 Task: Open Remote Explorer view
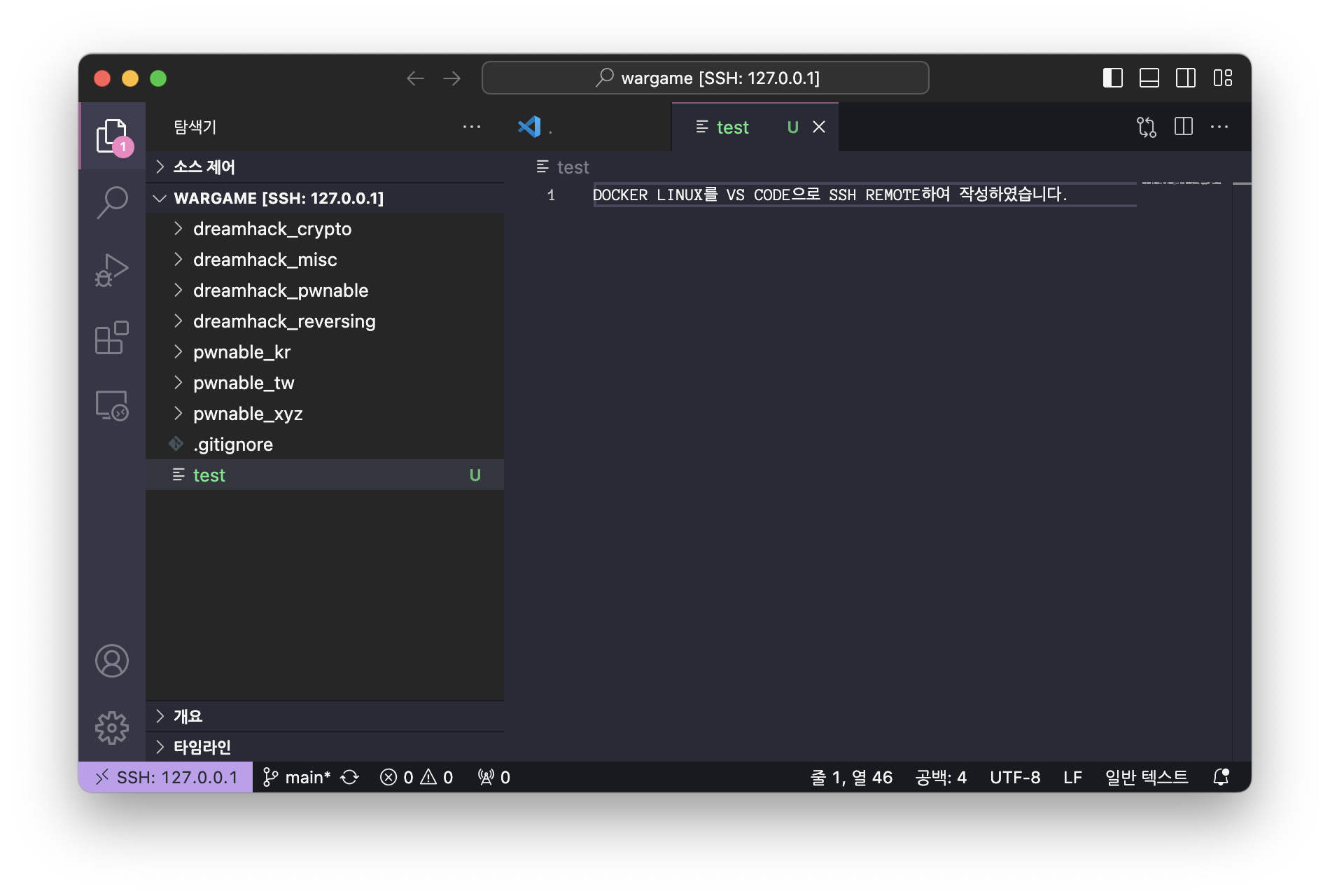(112, 405)
